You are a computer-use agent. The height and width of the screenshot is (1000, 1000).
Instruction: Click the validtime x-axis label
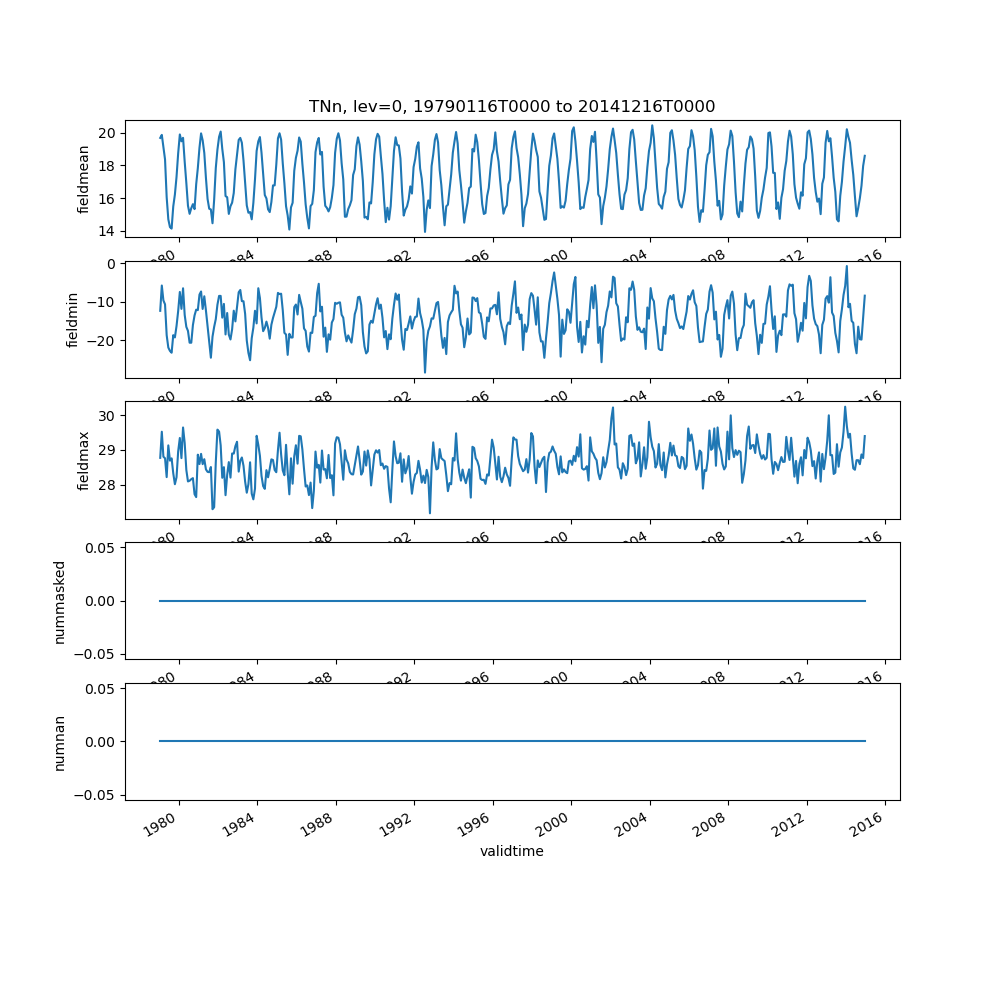511,851
